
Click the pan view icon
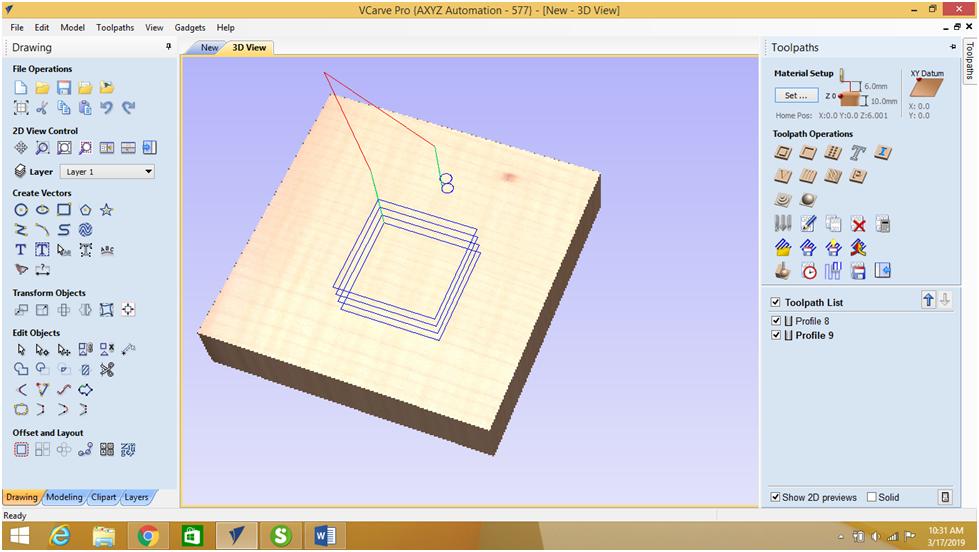(x=21, y=148)
